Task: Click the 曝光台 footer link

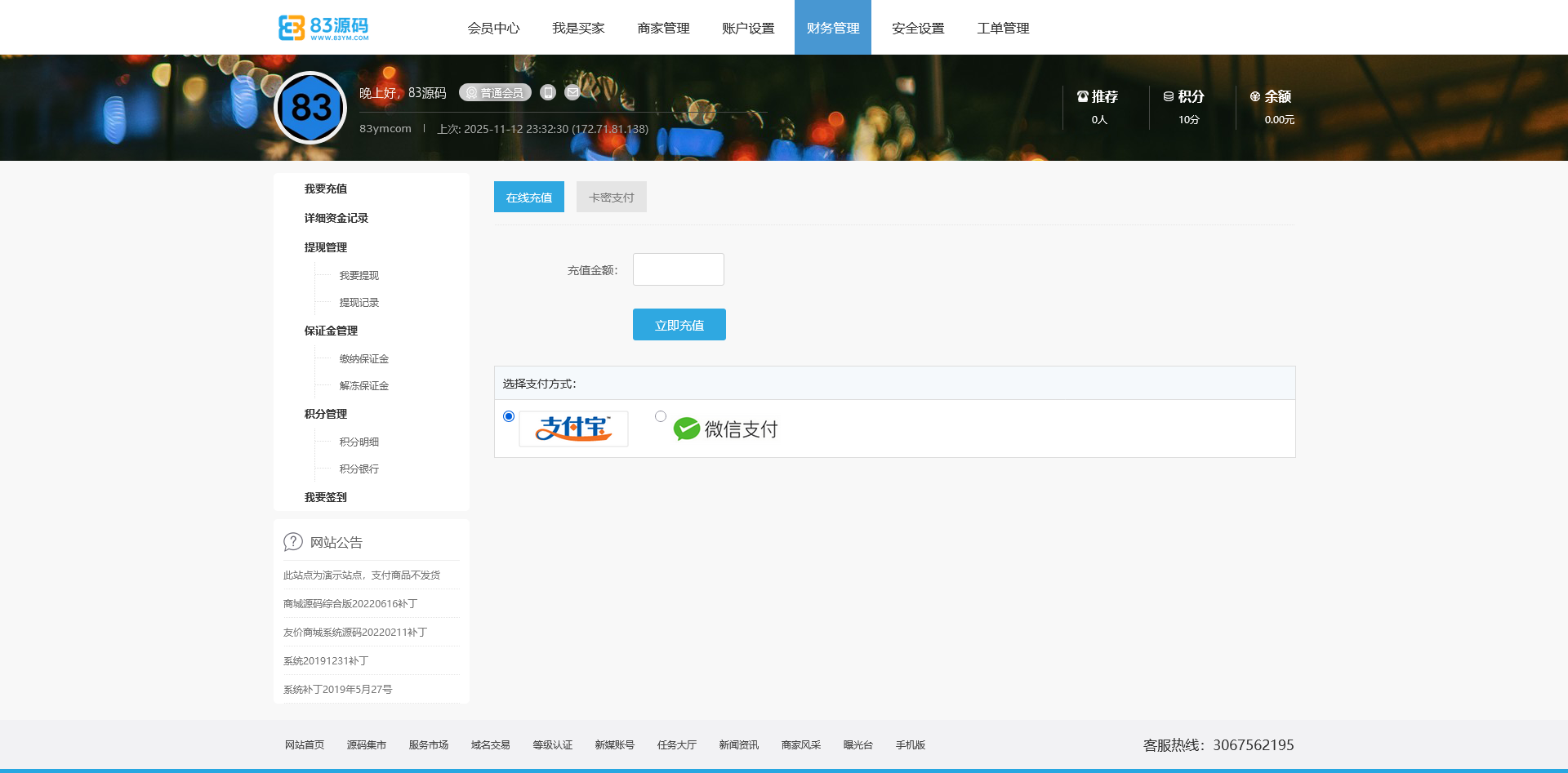Action: coord(858,745)
